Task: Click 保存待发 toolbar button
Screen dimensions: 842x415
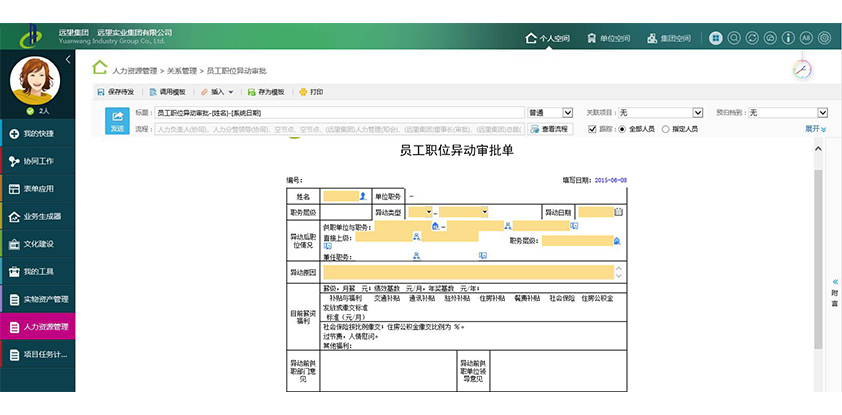Action: tap(115, 92)
